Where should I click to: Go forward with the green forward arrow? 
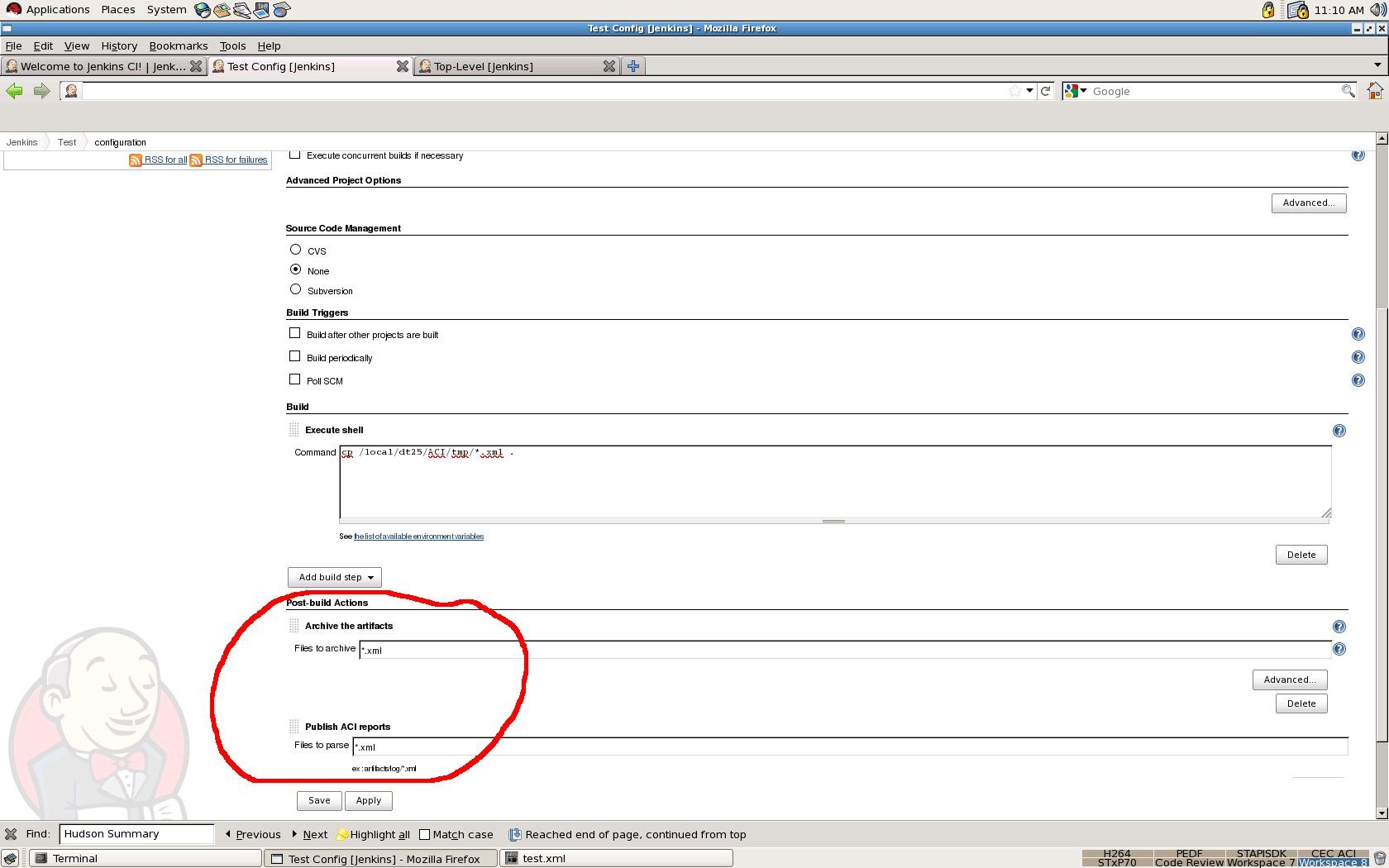[x=41, y=91]
